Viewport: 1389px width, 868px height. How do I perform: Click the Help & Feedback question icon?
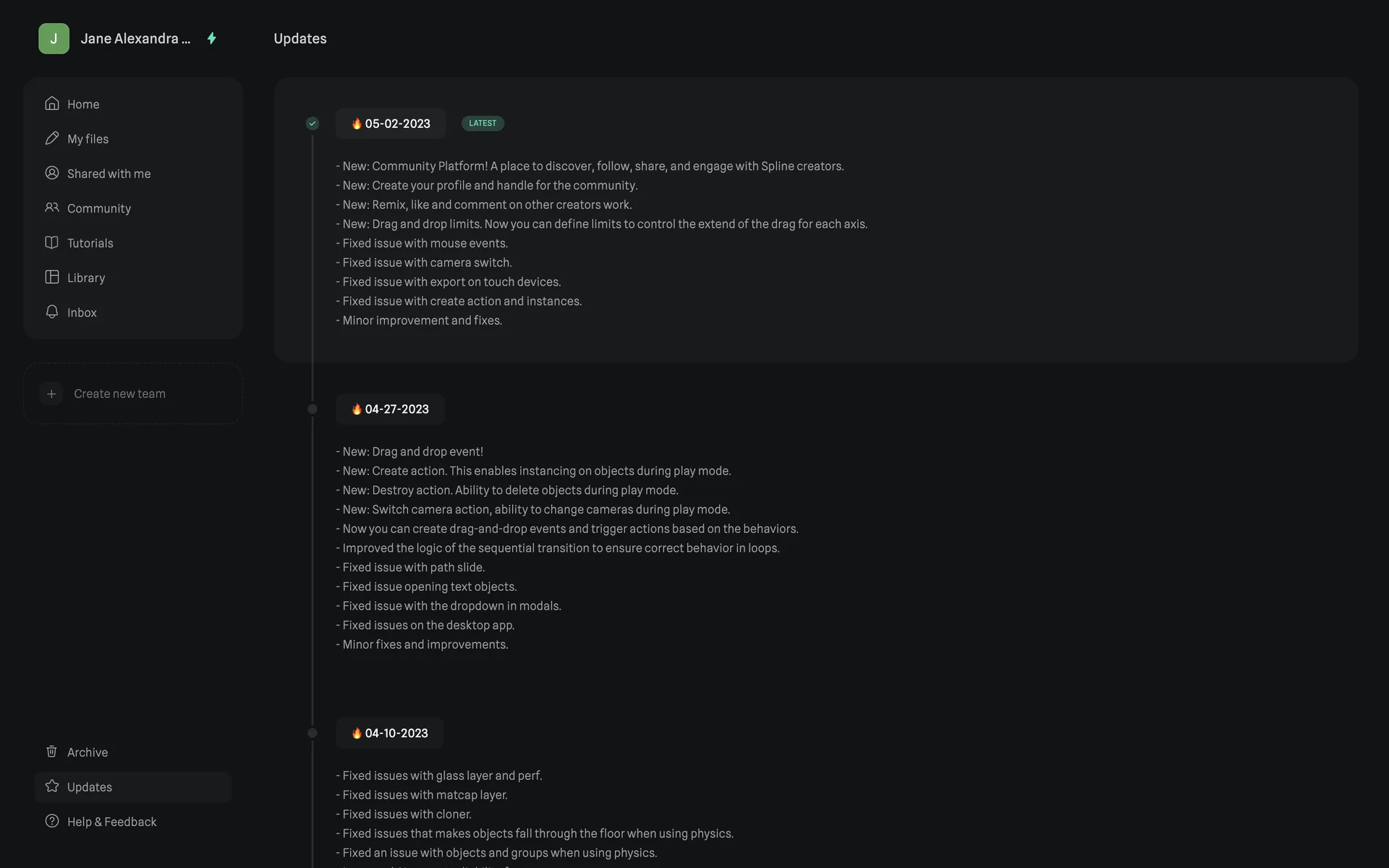tap(51, 821)
